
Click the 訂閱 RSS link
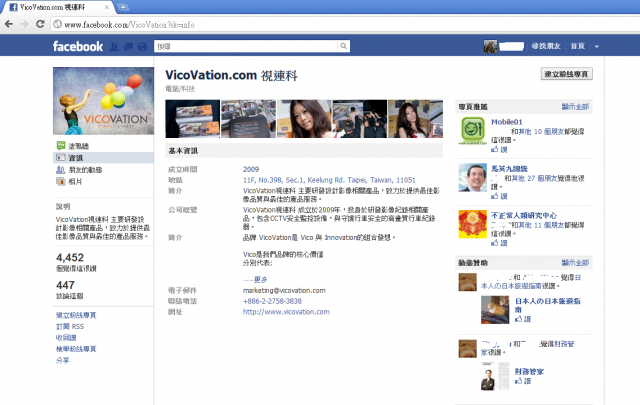[70, 327]
